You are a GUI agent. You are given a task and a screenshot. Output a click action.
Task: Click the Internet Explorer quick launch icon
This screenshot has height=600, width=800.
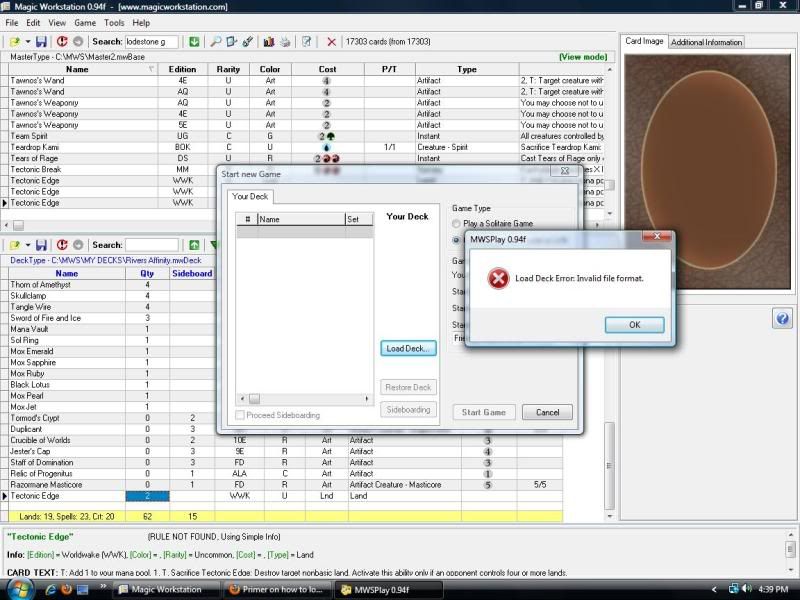point(51,589)
